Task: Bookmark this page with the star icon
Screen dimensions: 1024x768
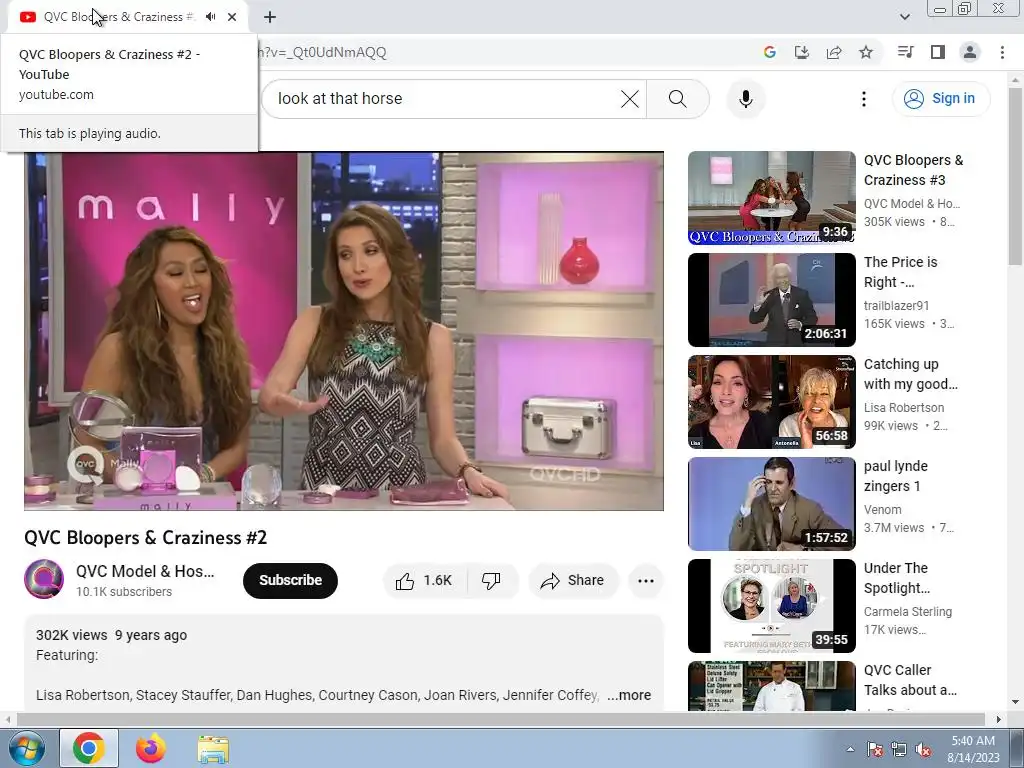Action: point(866,52)
